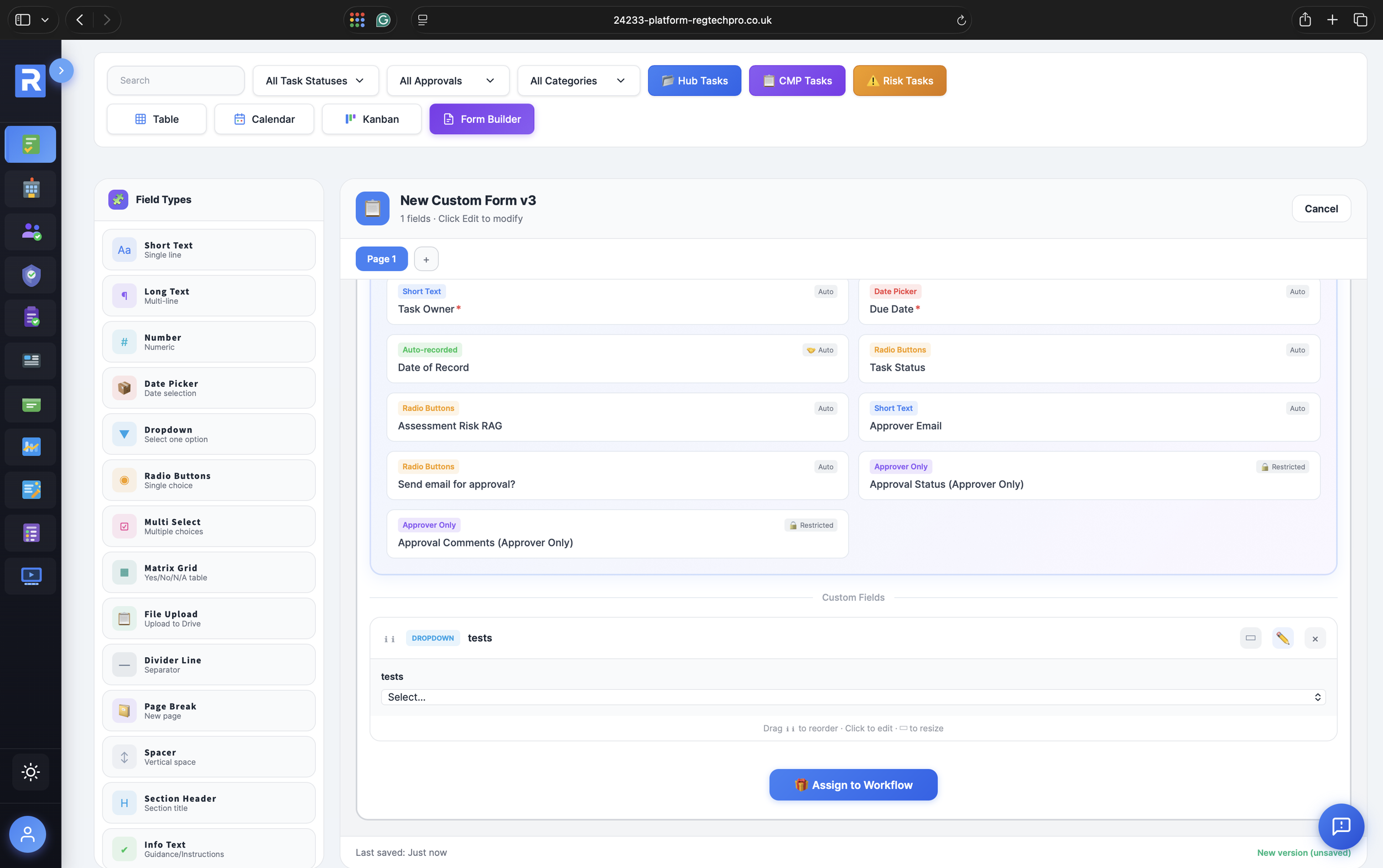
Task: Click the Assign to Workflow button
Action: click(852, 785)
